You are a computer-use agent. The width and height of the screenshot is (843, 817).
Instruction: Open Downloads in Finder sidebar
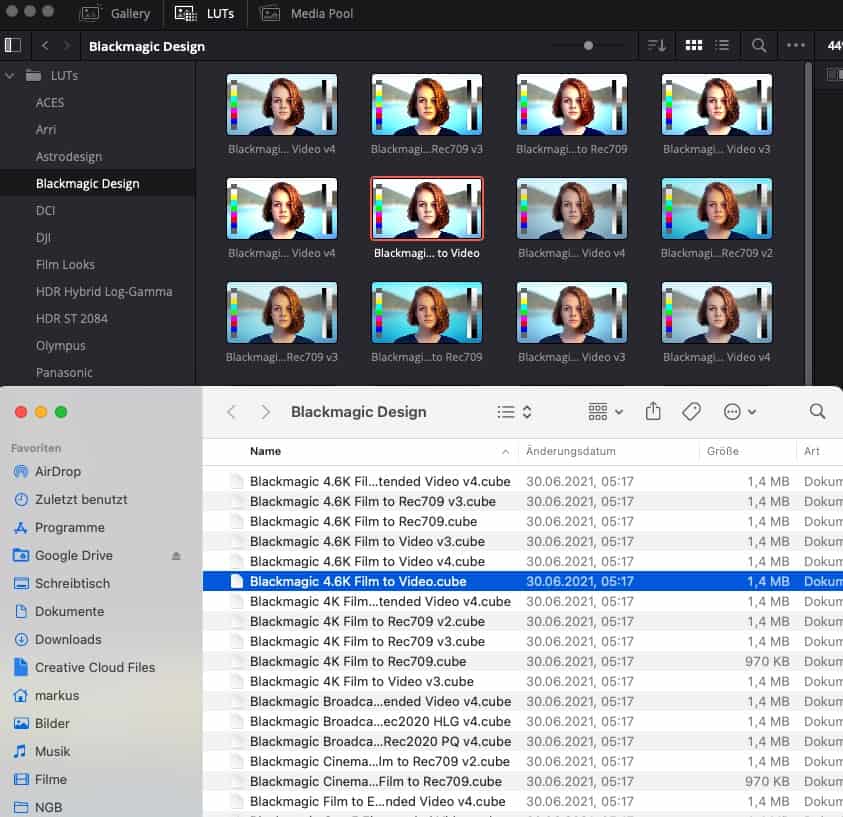pos(68,639)
